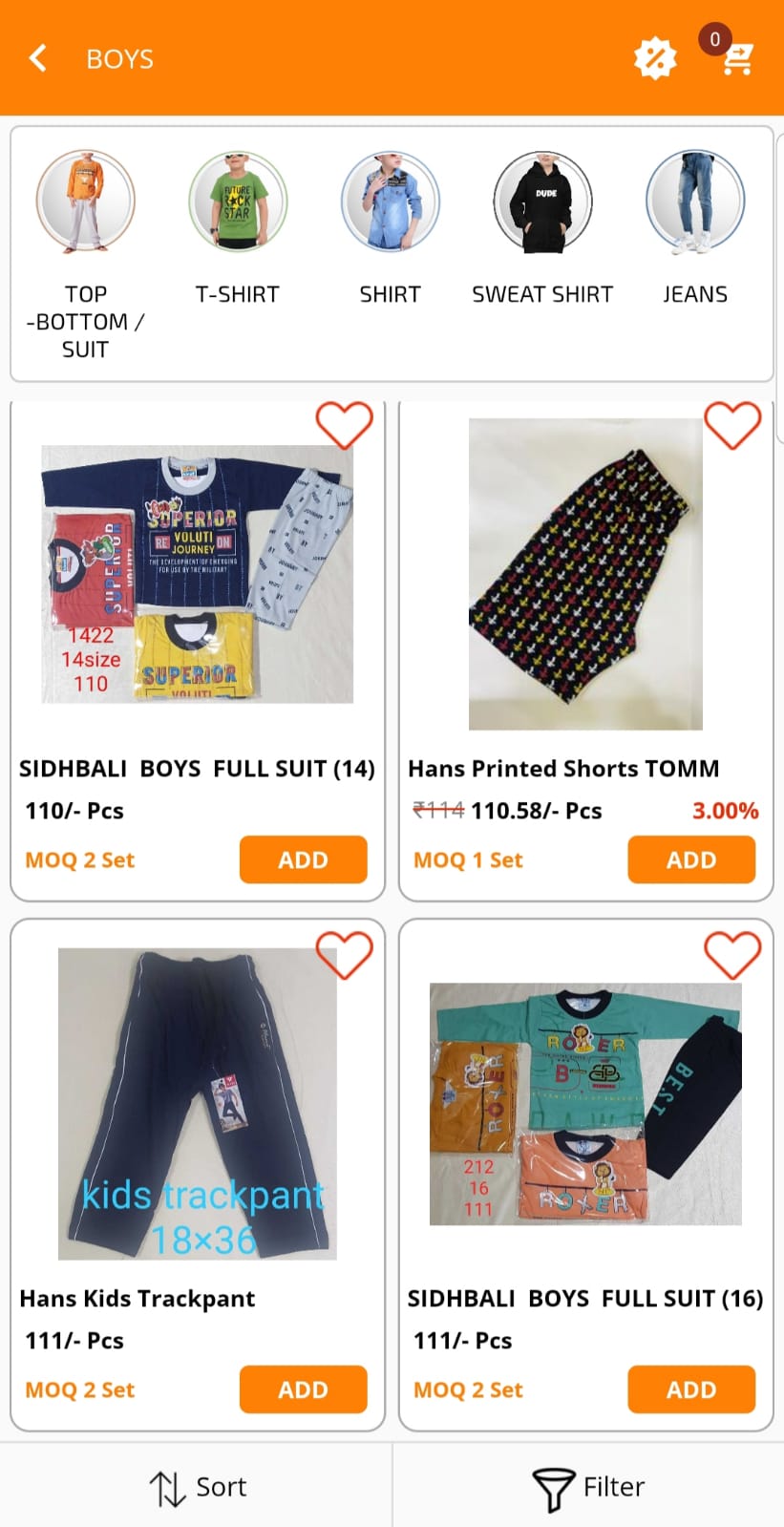Select the TOP-BOTTOM / SUIT category icon

[x=86, y=201]
